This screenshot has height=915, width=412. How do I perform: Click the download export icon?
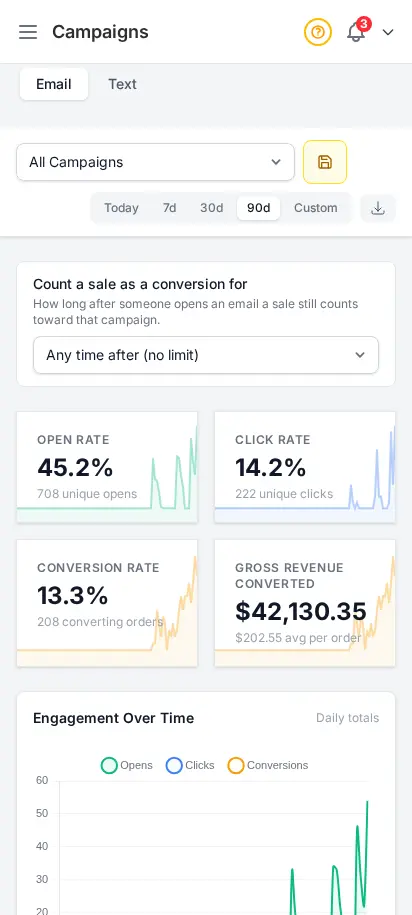pos(378,208)
